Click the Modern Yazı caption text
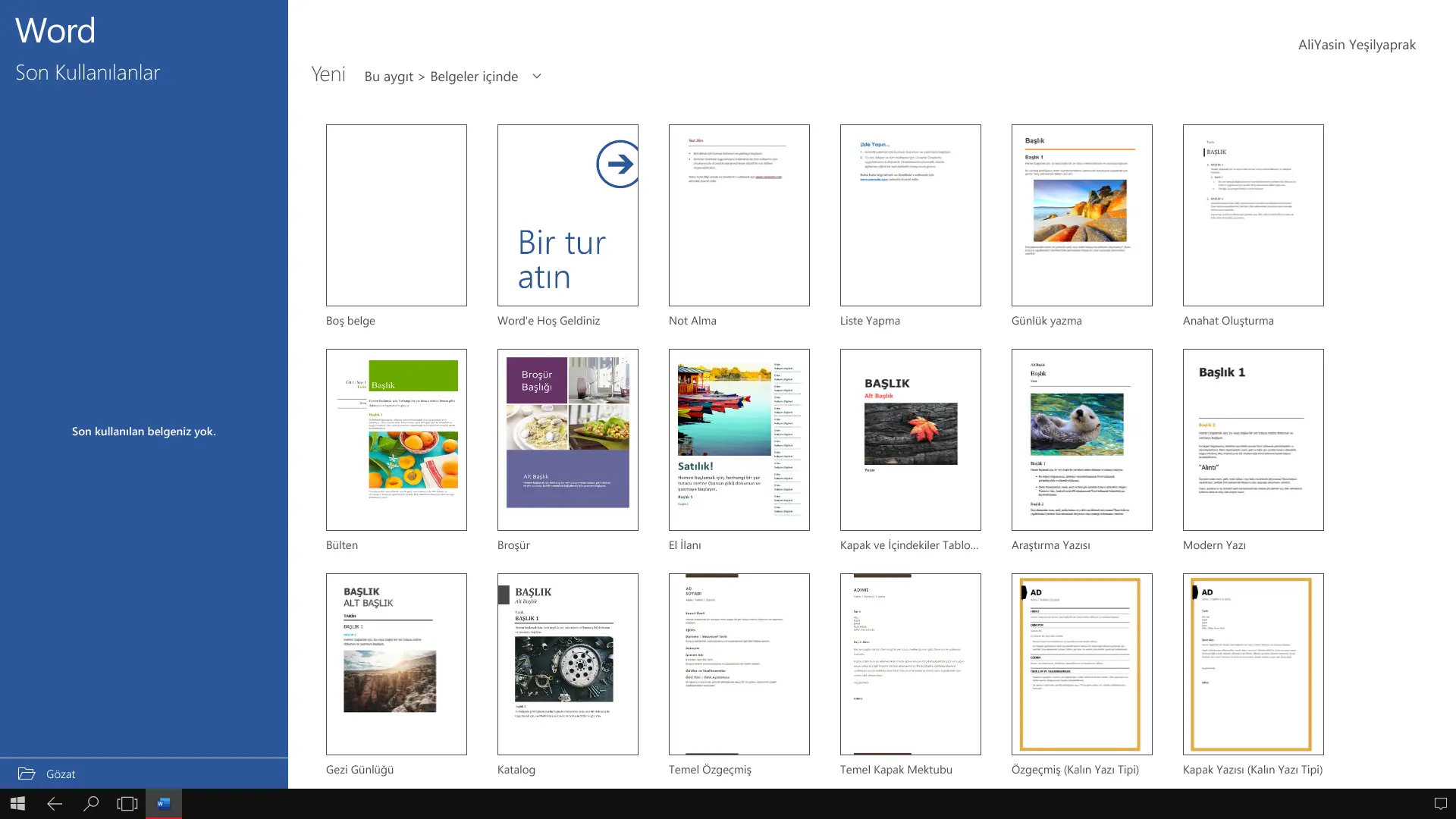Screen dimensions: 1456x819 1214,545
